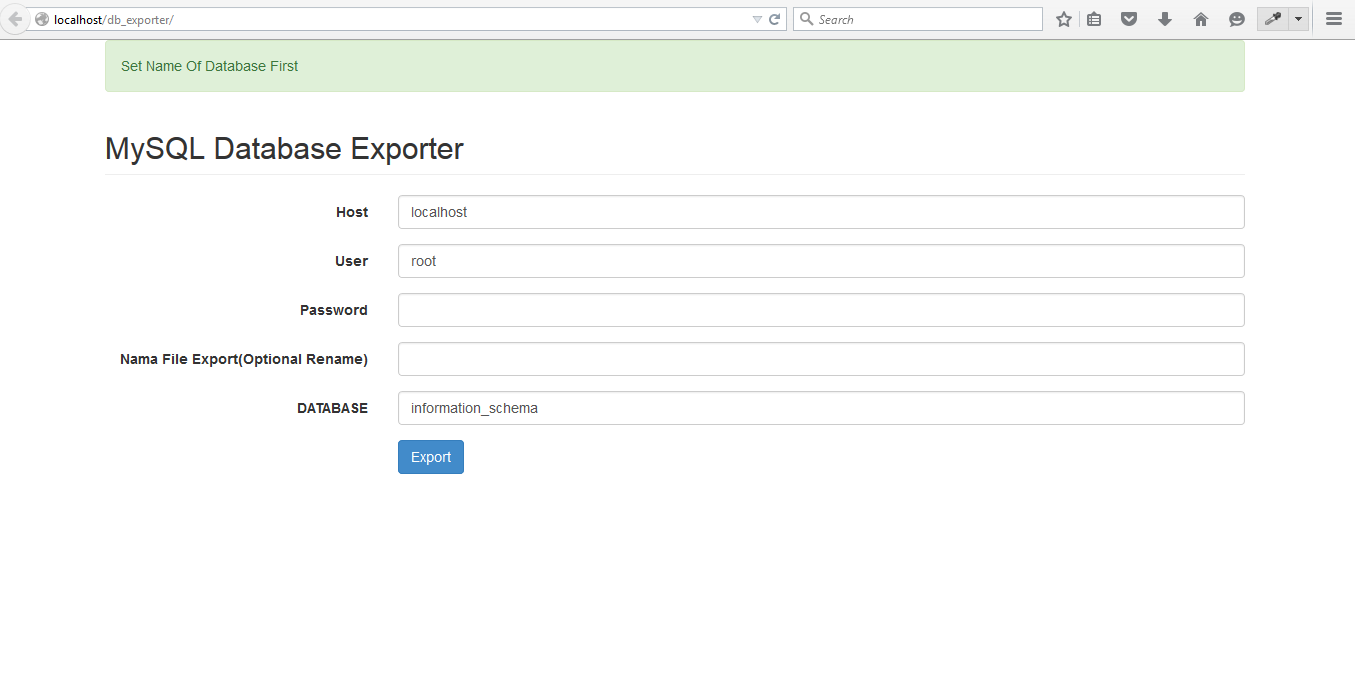The height and width of the screenshot is (697, 1355).
Task: Select the DATABASE field showing information_schema
Action: click(x=820, y=408)
